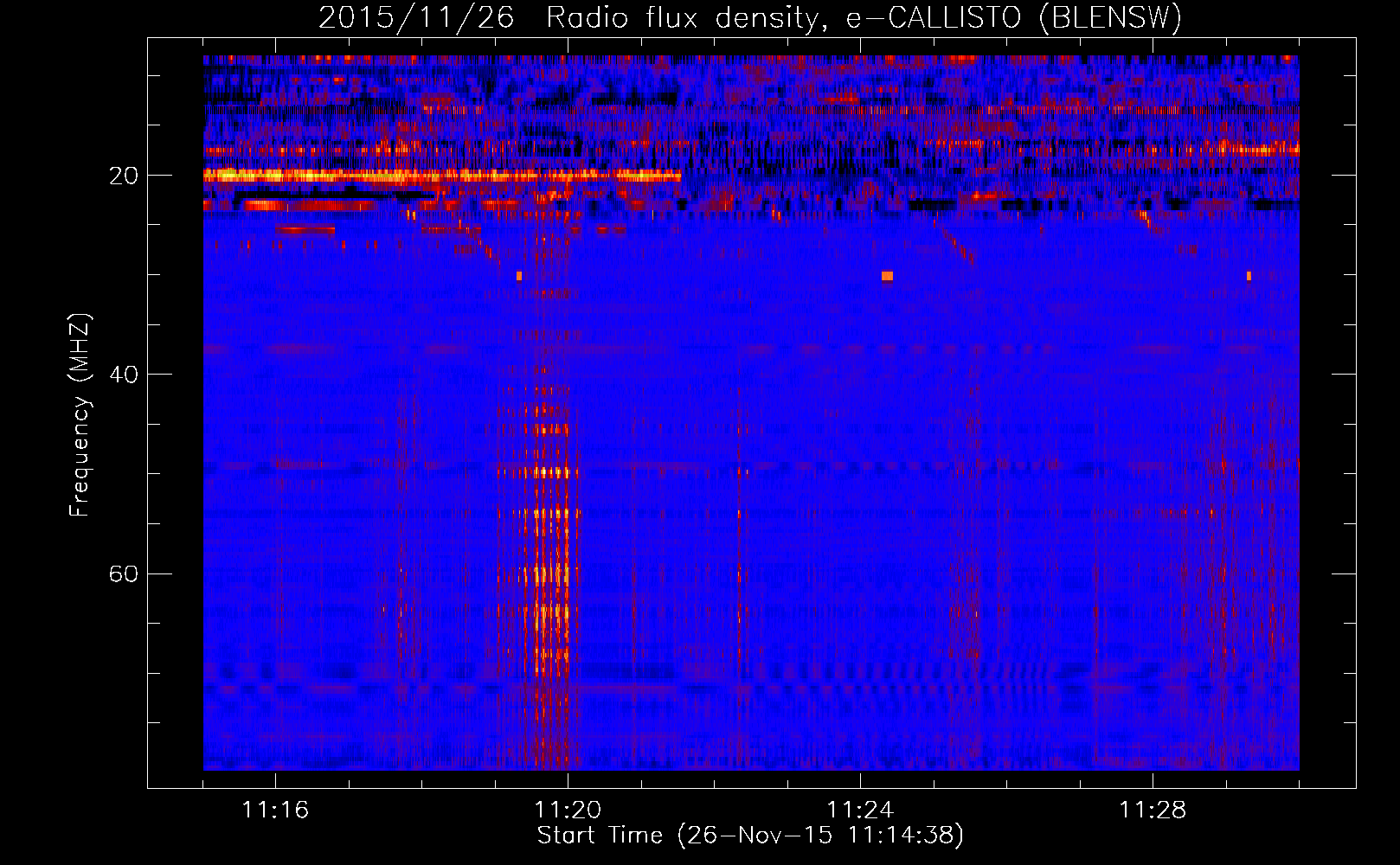Click the orange square marker near 11:24
1400x865 pixels.
pyautogui.click(x=887, y=276)
